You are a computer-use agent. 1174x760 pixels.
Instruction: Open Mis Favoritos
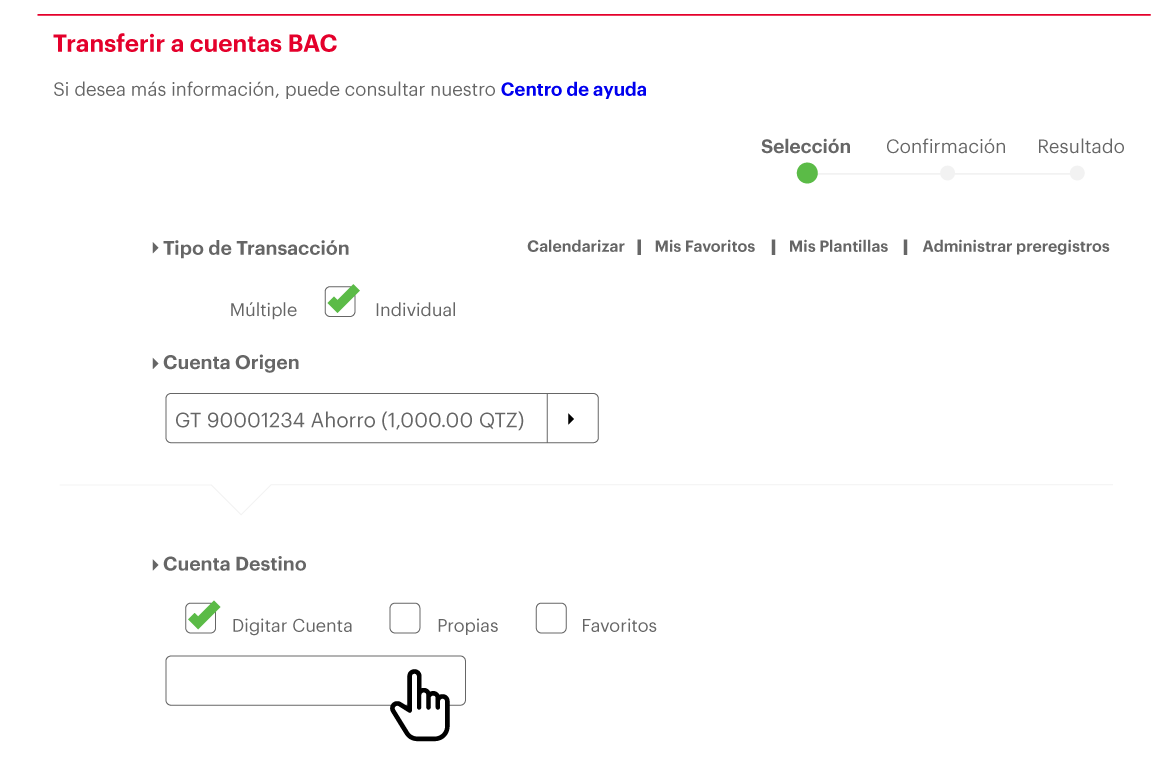705,246
